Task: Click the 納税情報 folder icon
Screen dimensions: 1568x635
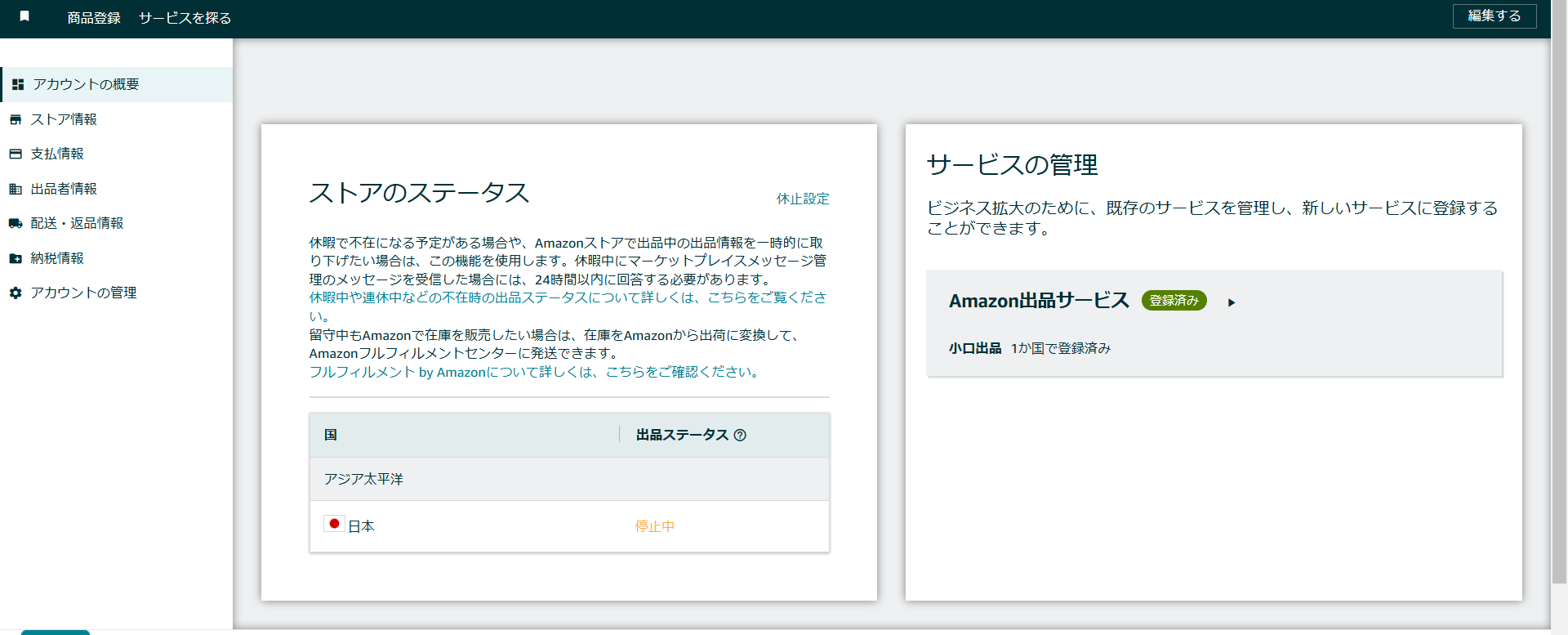Action: point(16,258)
